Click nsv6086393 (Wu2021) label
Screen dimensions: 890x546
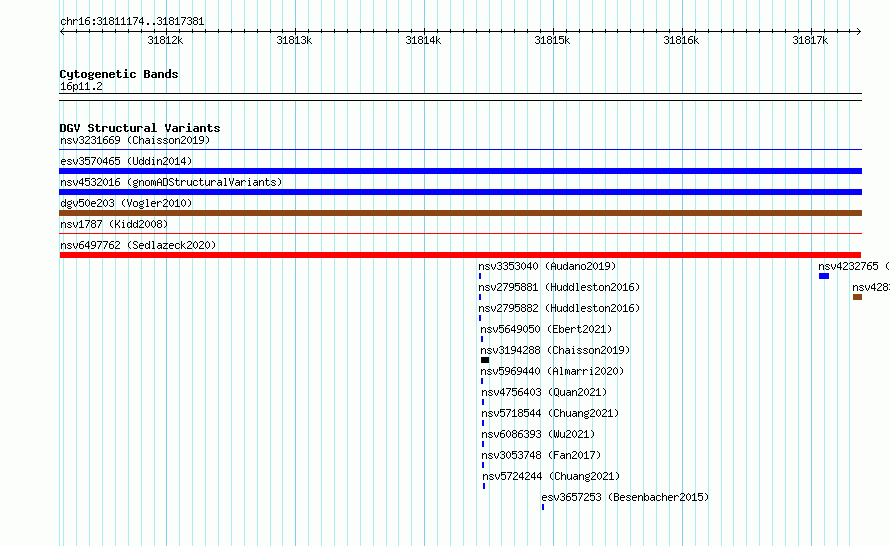[x=538, y=434]
